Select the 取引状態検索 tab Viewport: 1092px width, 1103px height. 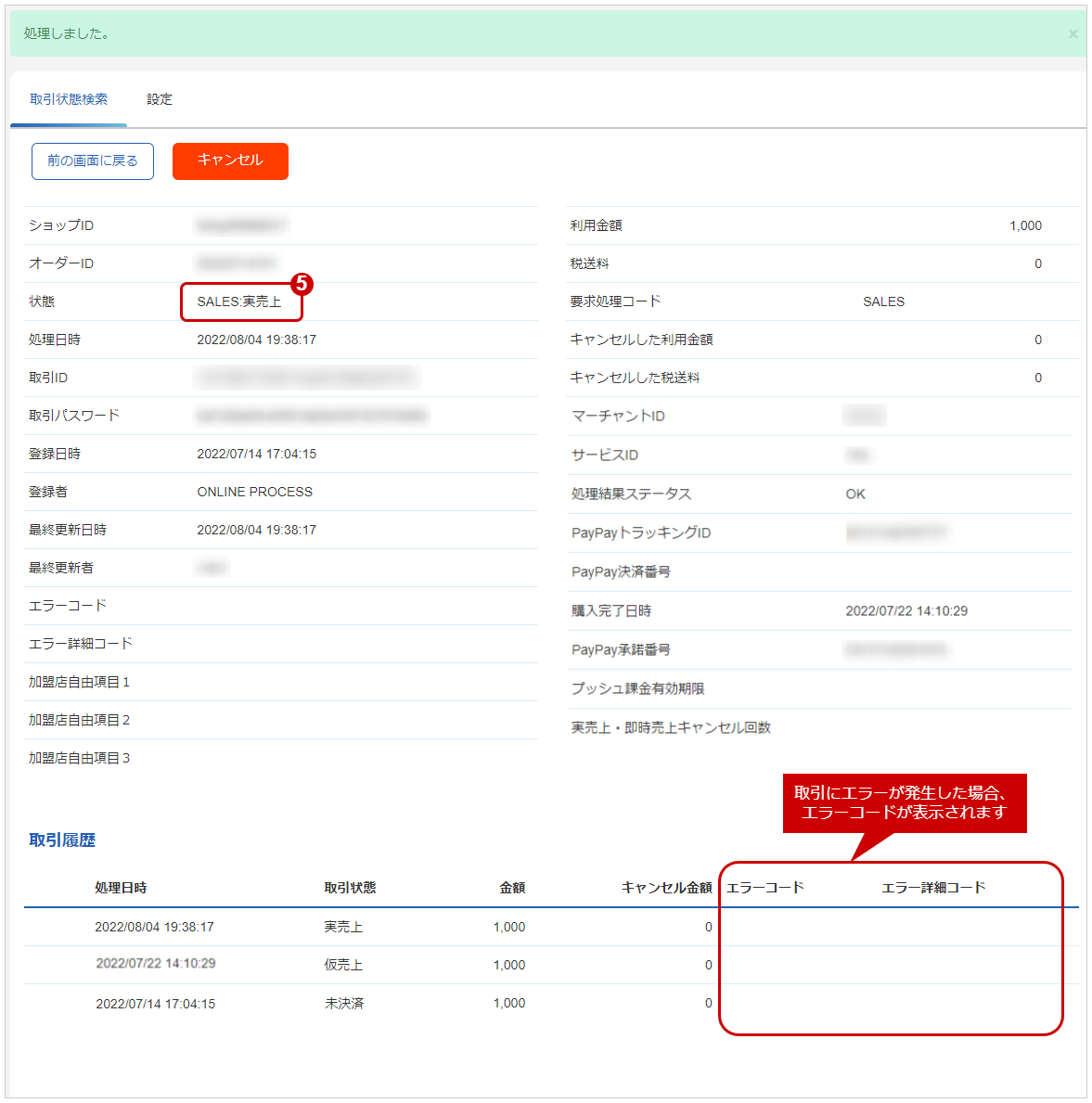[68, 99]
